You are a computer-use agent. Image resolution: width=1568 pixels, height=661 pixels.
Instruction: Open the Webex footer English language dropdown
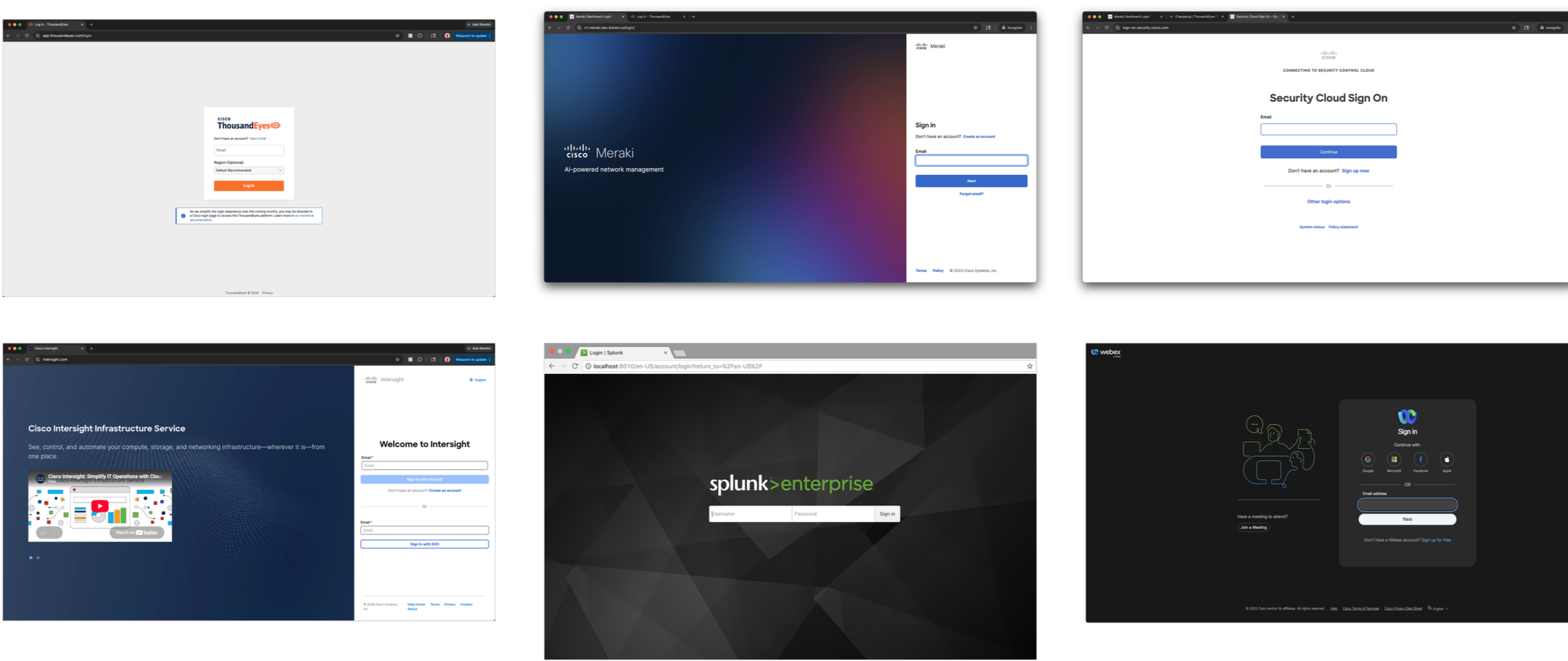tap(1439, 608)
